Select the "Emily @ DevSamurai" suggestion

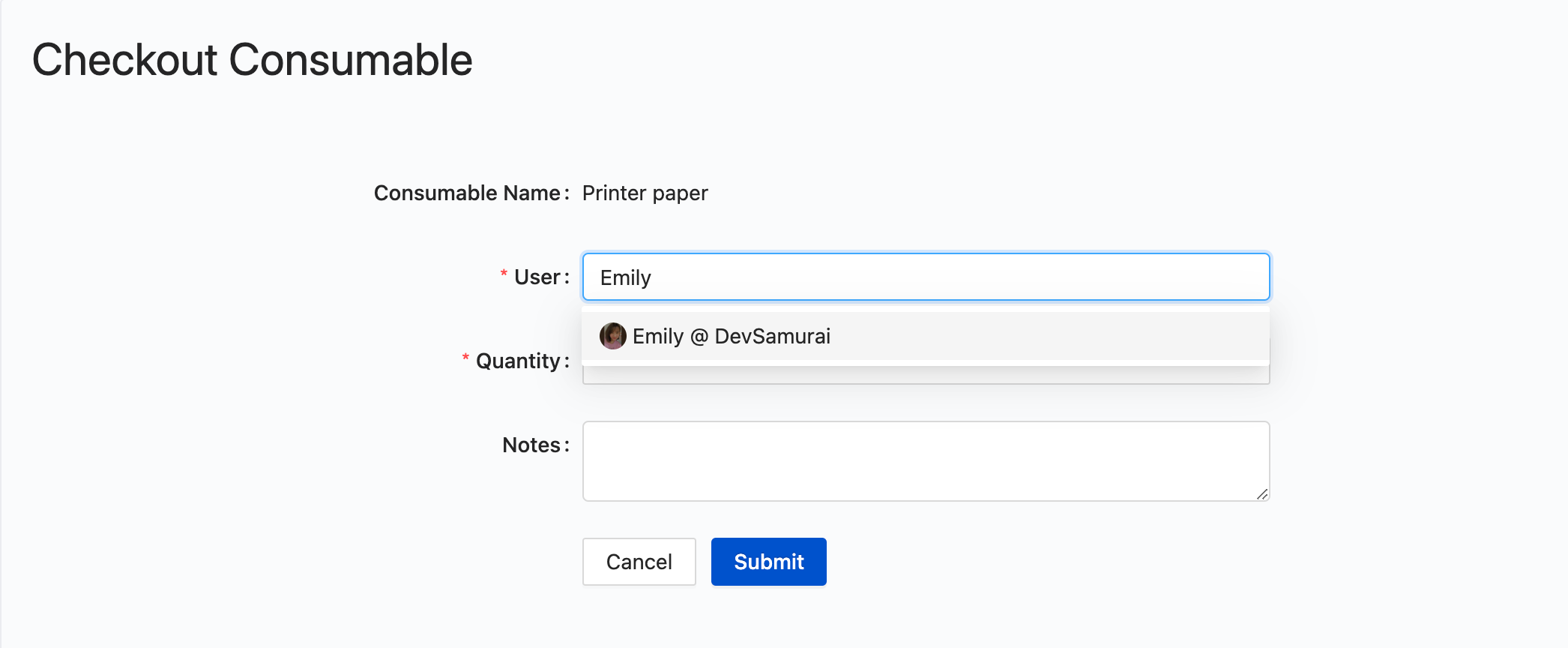click(926, 336)
